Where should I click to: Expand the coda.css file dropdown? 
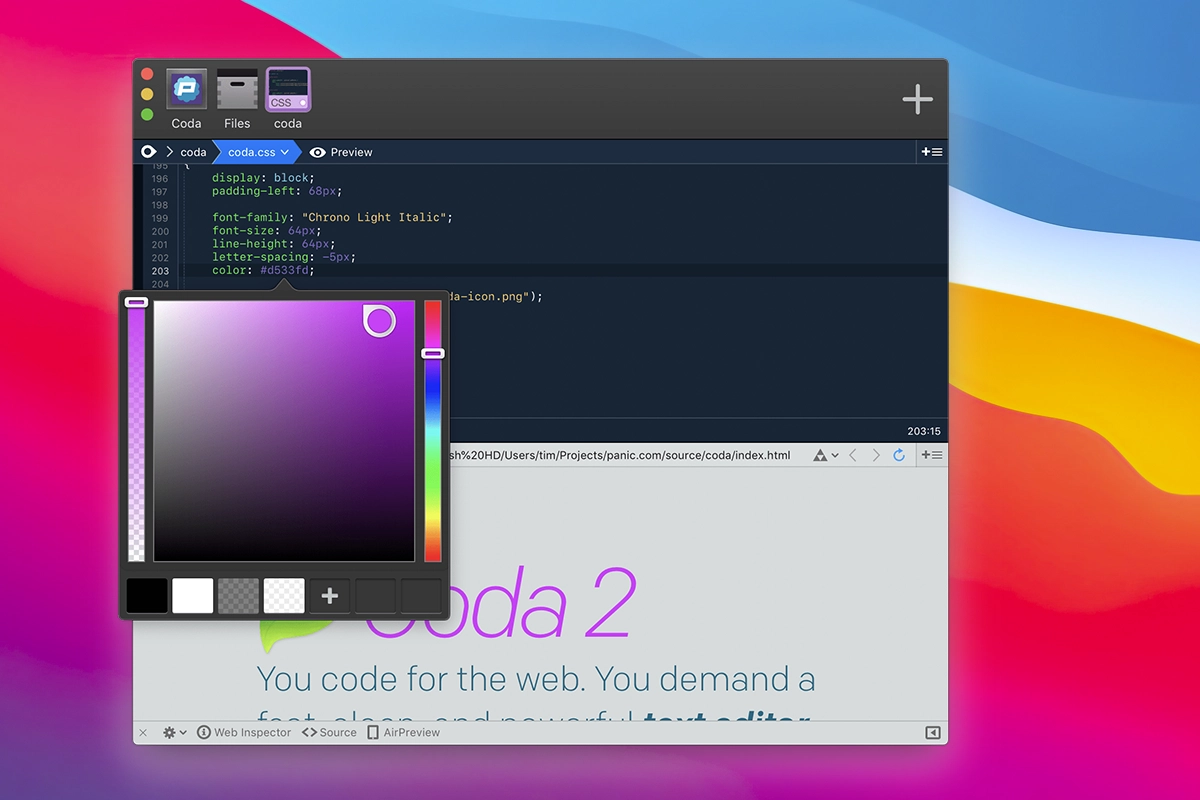(285, 152)
